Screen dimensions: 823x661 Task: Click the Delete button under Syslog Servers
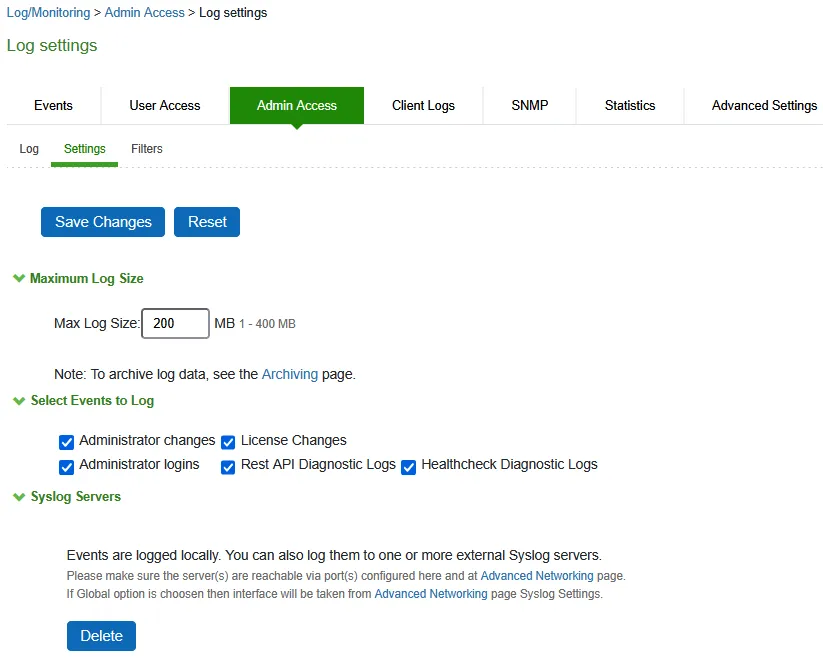pyautogui.click(x=101, y=636)
